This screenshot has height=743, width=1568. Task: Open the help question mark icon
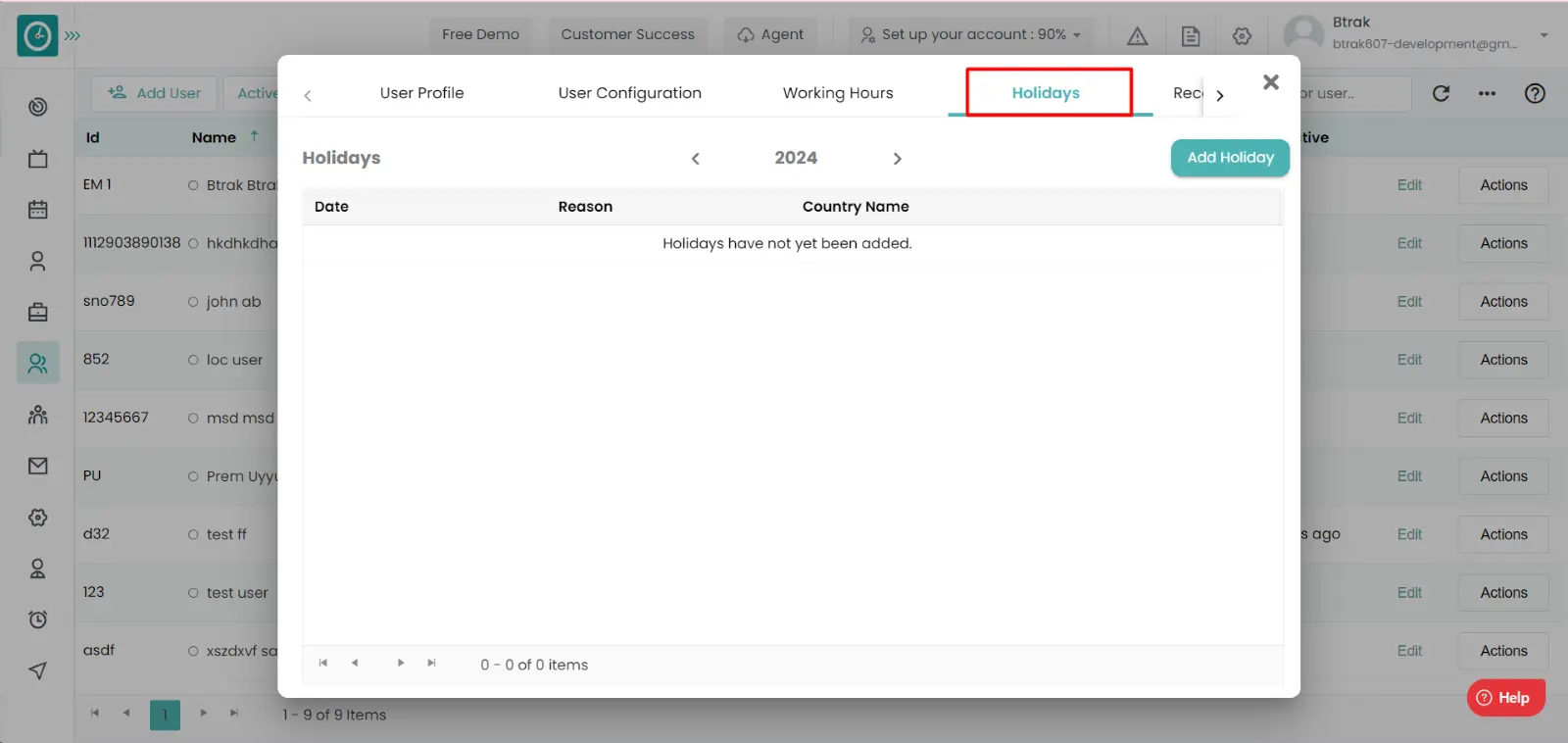1535,93
